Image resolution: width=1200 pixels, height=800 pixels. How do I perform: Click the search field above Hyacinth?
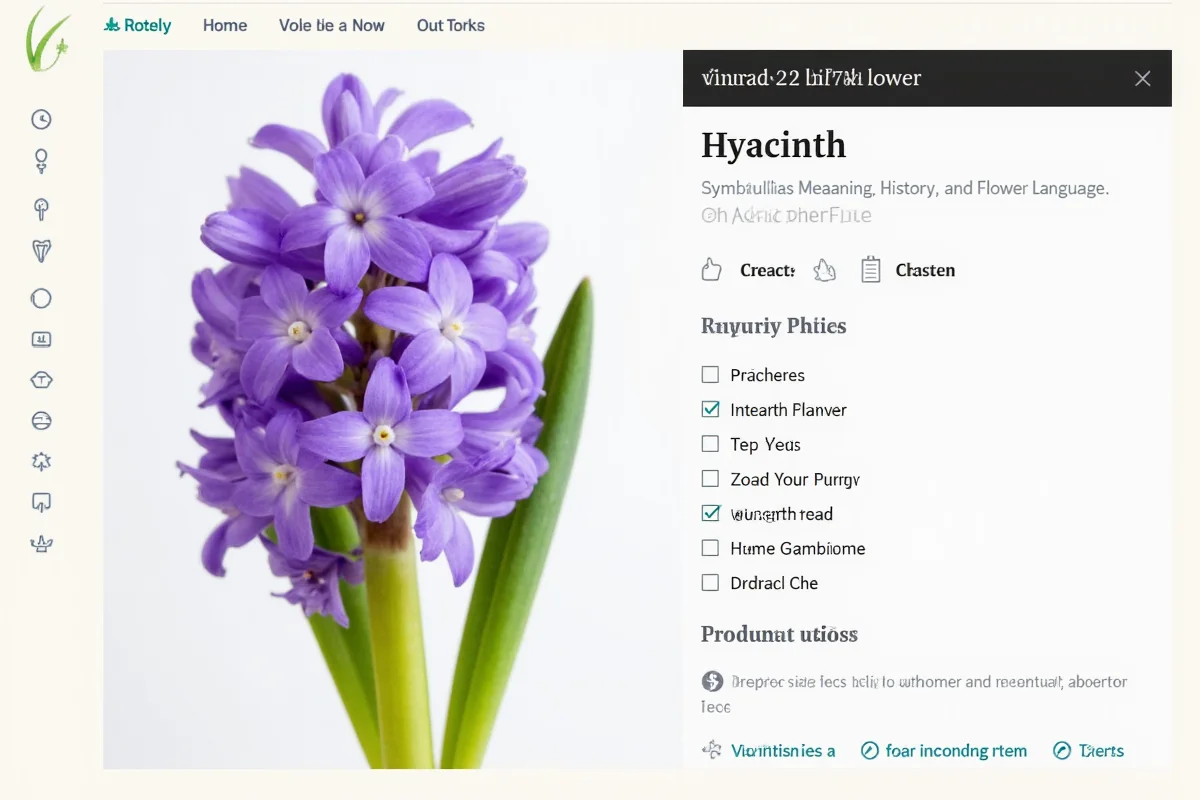point(900,78)
